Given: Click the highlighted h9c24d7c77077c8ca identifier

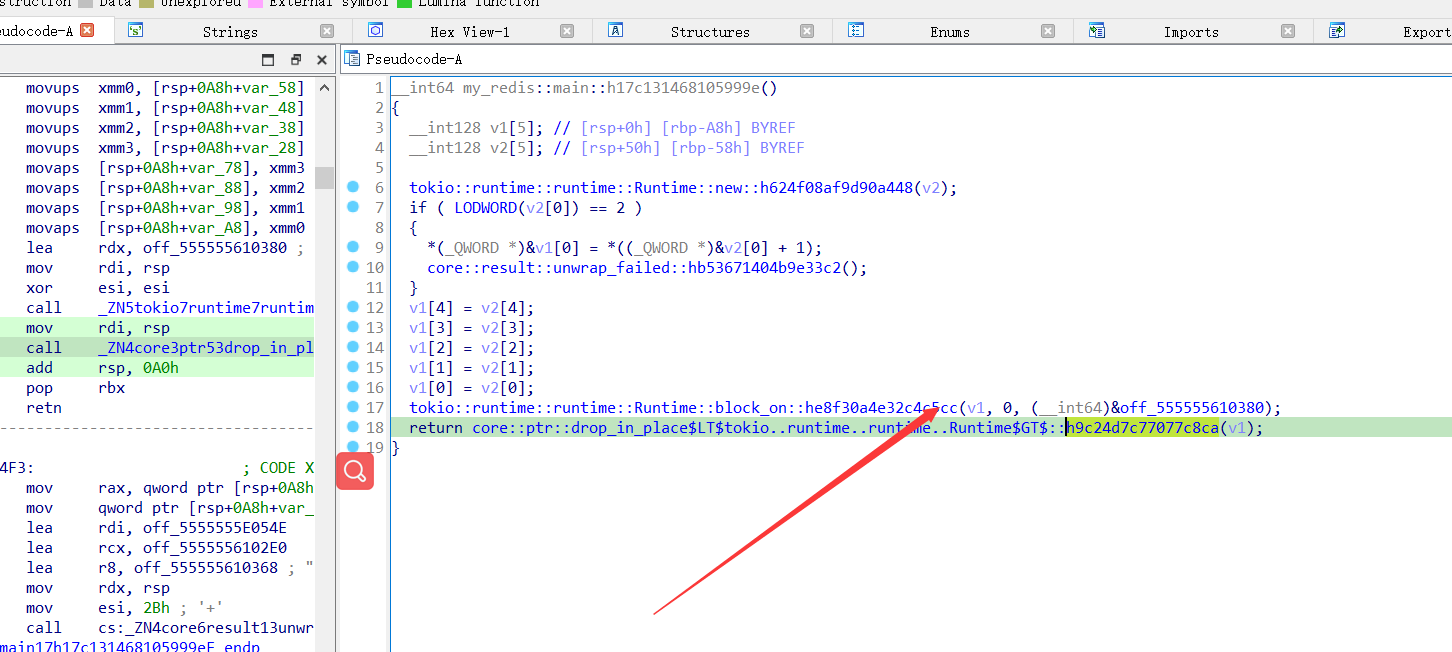Looking at the screenshot, I should tap(1142, 427).
